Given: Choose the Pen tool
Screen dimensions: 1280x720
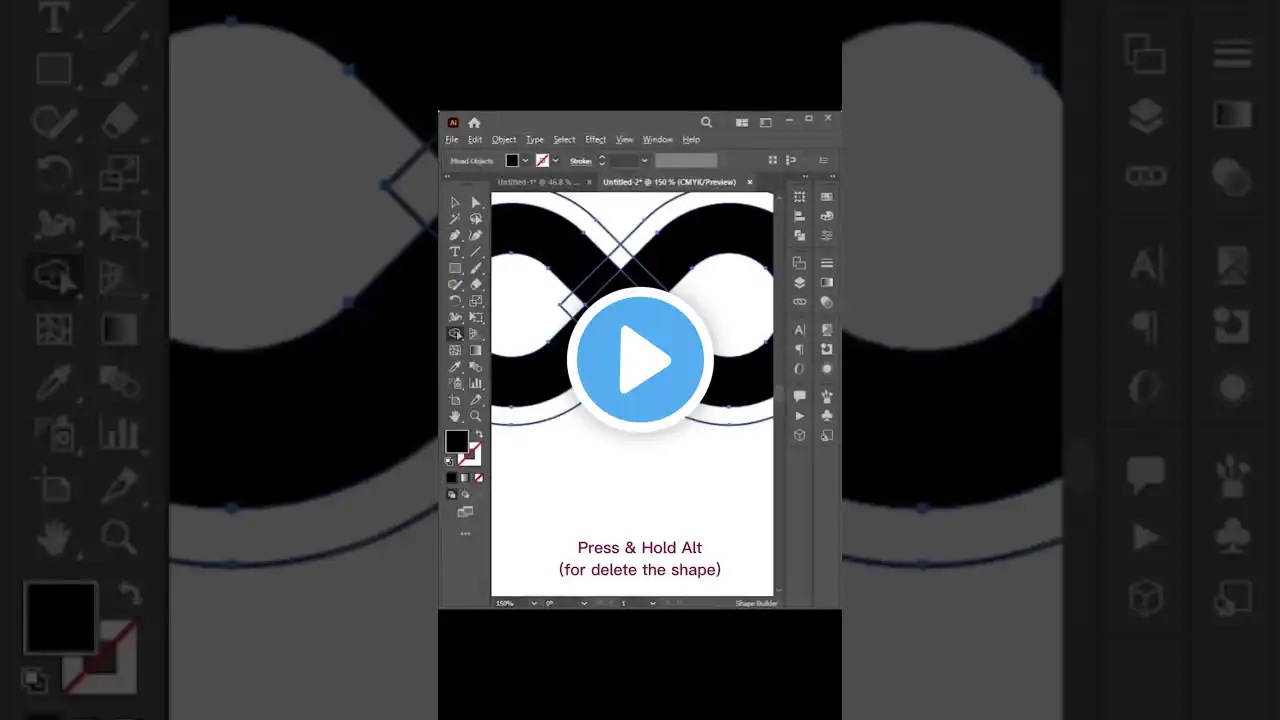Looking at the screenshot, I should [x=455, y=235].
